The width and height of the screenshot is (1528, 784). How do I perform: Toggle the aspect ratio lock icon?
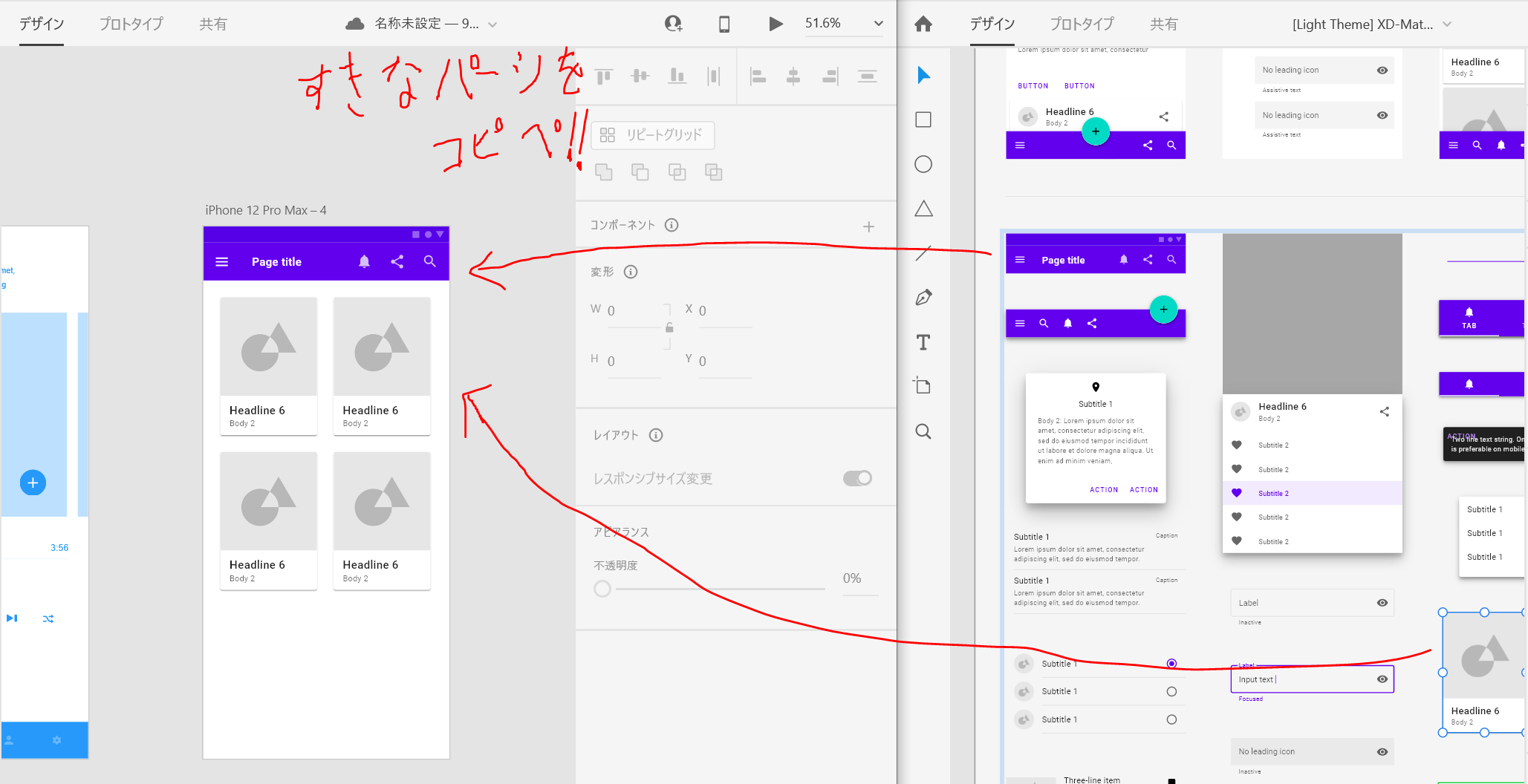pyautogui.click(x=669, y=327)
